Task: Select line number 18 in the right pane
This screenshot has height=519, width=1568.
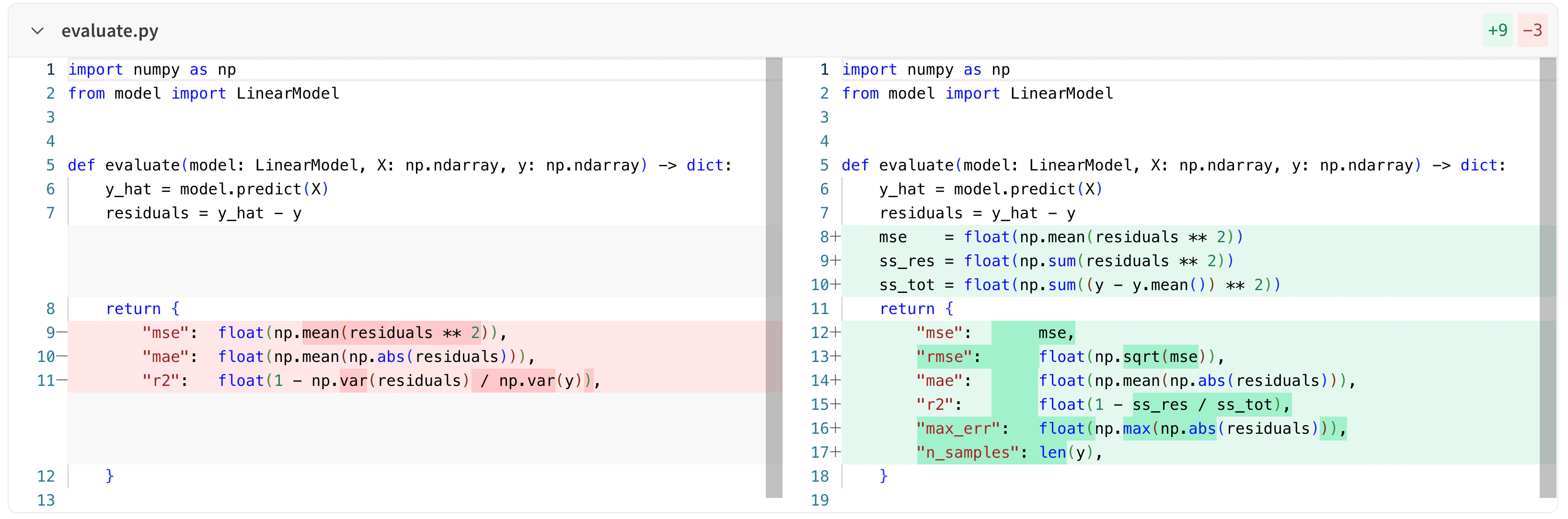Action: pos(820,476)
